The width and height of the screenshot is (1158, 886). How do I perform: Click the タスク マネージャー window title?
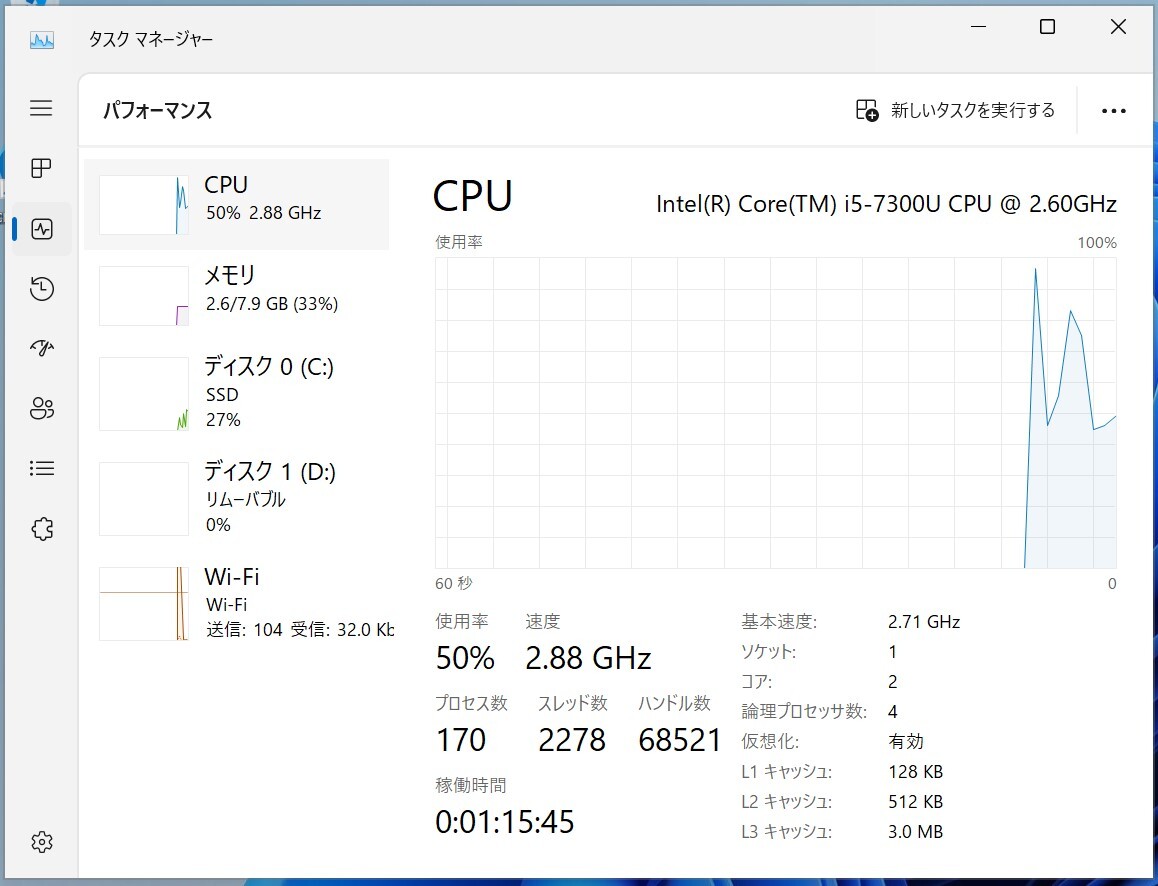[x=151, y=39]
